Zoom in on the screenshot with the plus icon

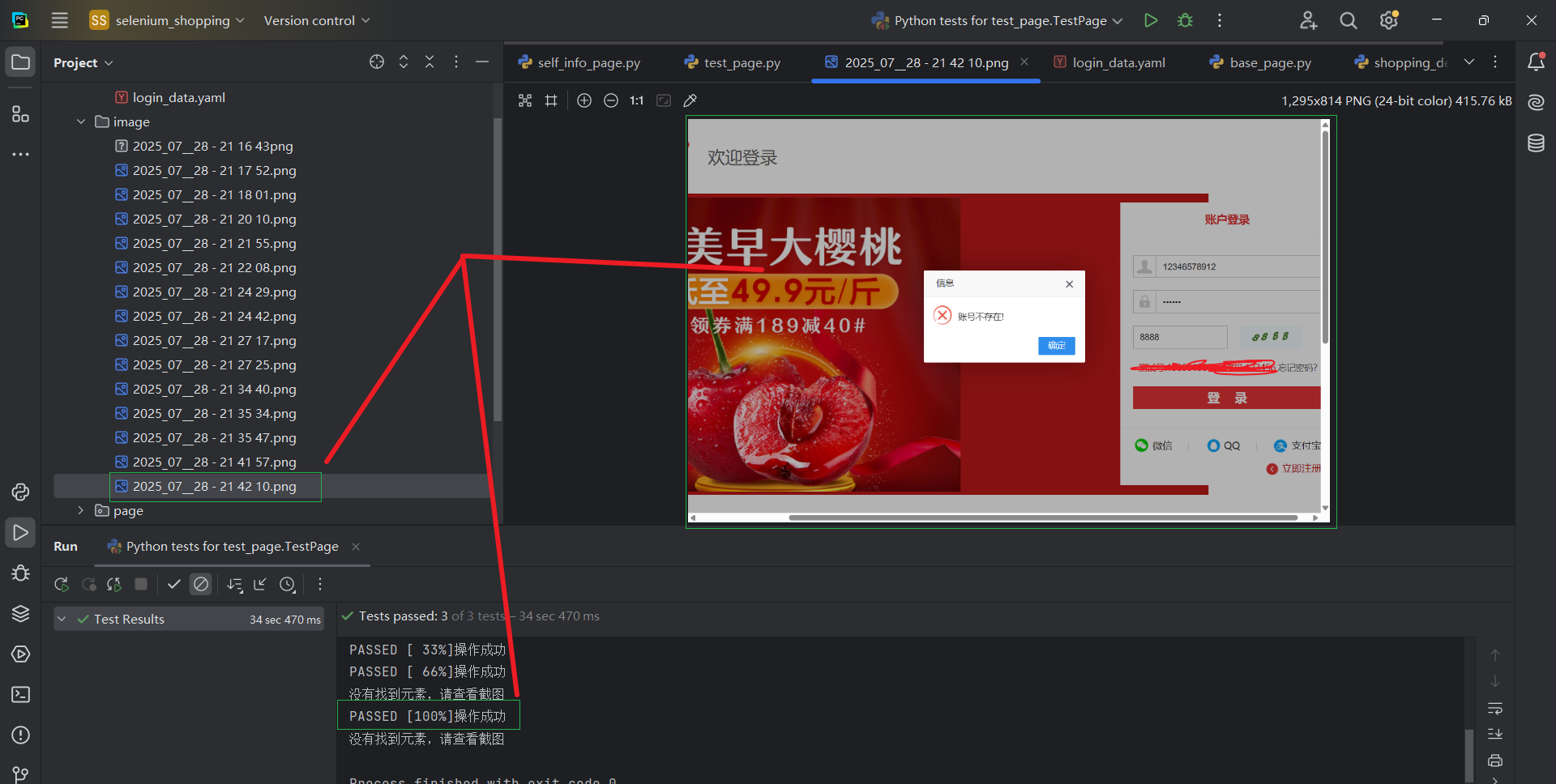tap(584, 100)
